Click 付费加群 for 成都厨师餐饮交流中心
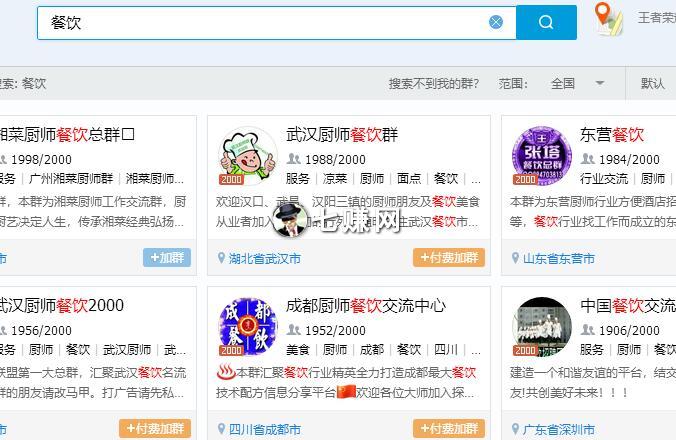The height and width of the screenshot is (440, 676). (449, 428)
